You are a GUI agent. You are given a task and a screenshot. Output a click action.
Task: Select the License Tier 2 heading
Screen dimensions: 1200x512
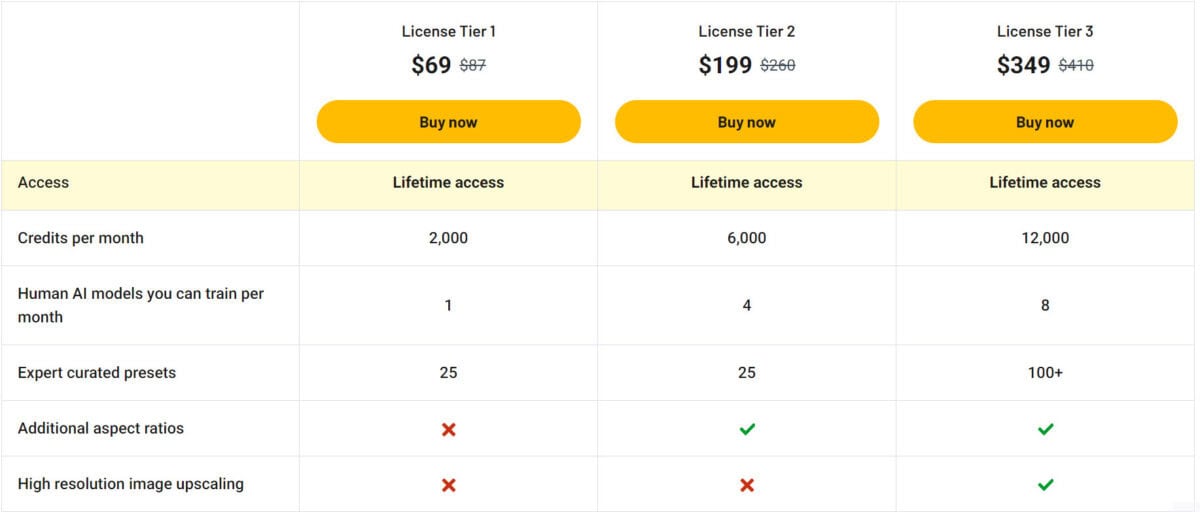(747, 31)
